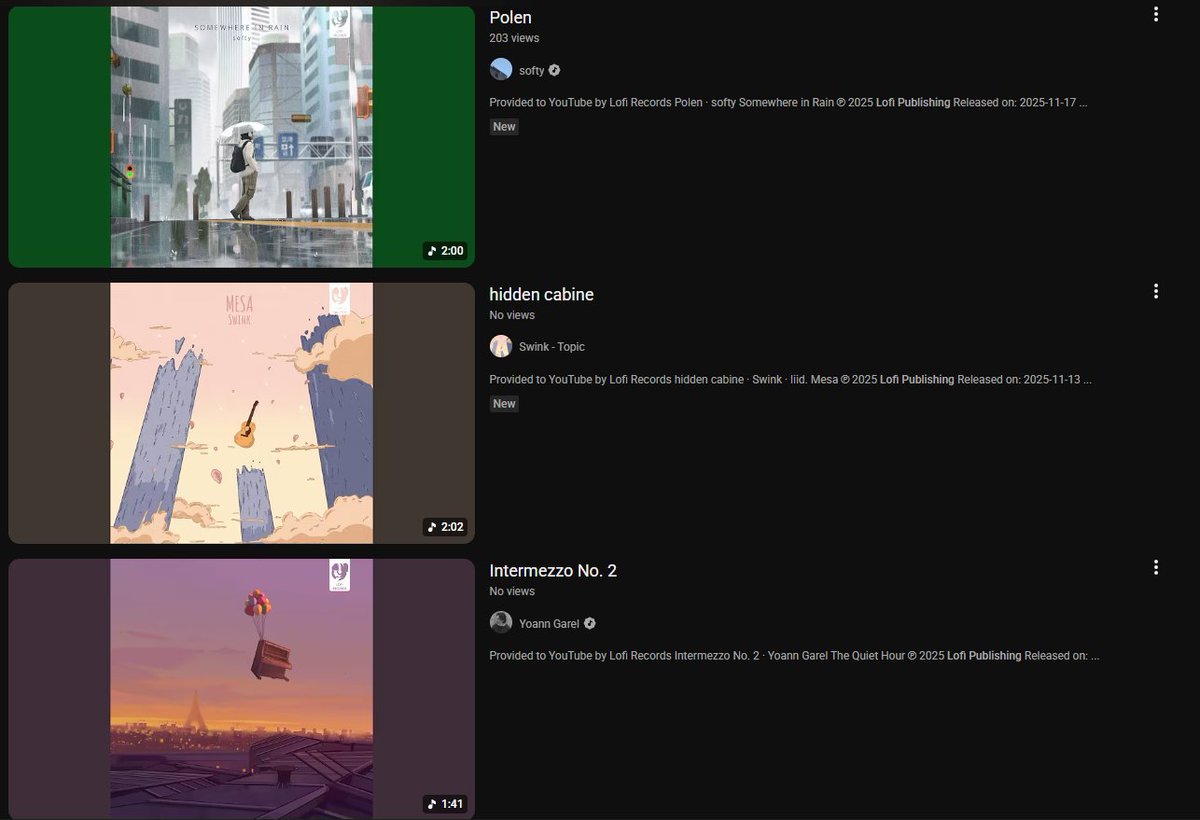Click the New badge under hidden cabine
The height and width of the screenshot is (820, 1200).
point(504,404)
